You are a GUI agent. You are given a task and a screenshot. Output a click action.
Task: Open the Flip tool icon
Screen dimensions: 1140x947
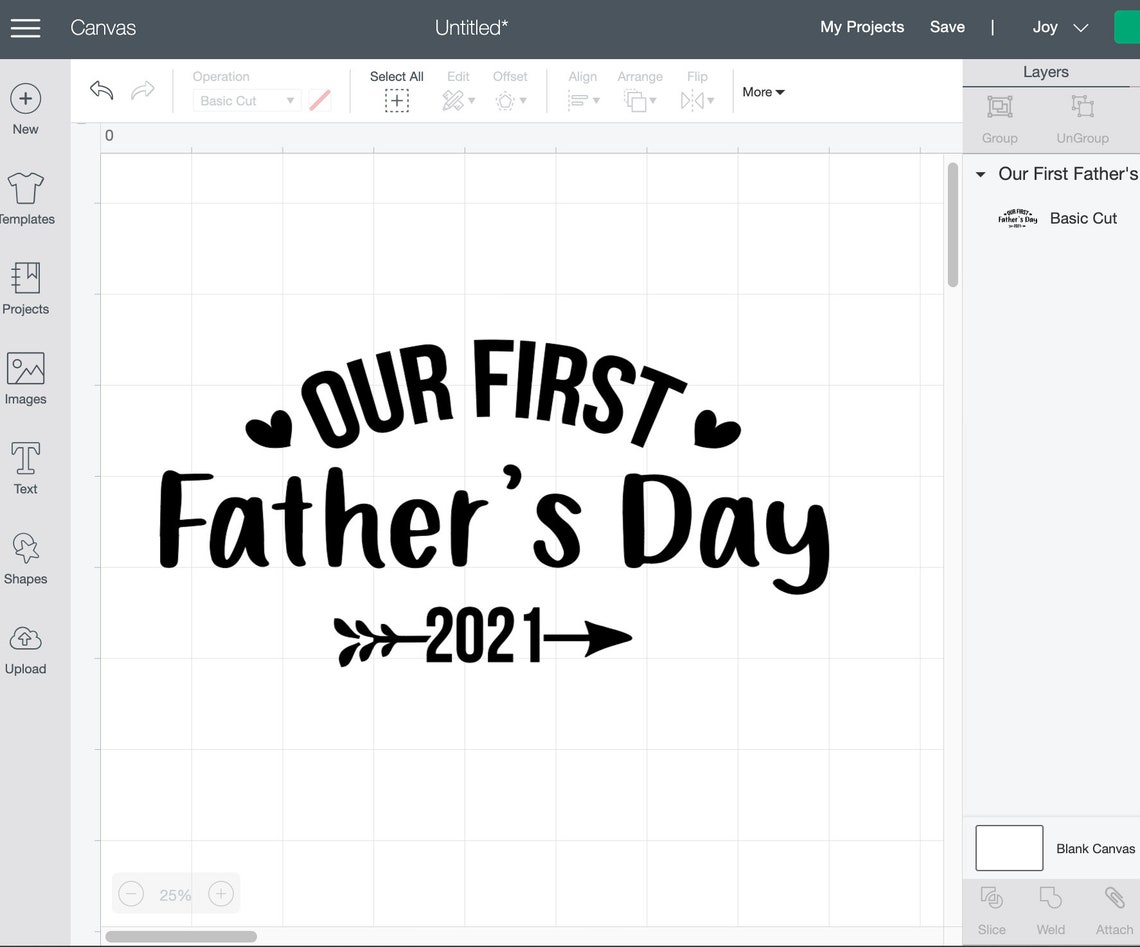pos(691,100)
